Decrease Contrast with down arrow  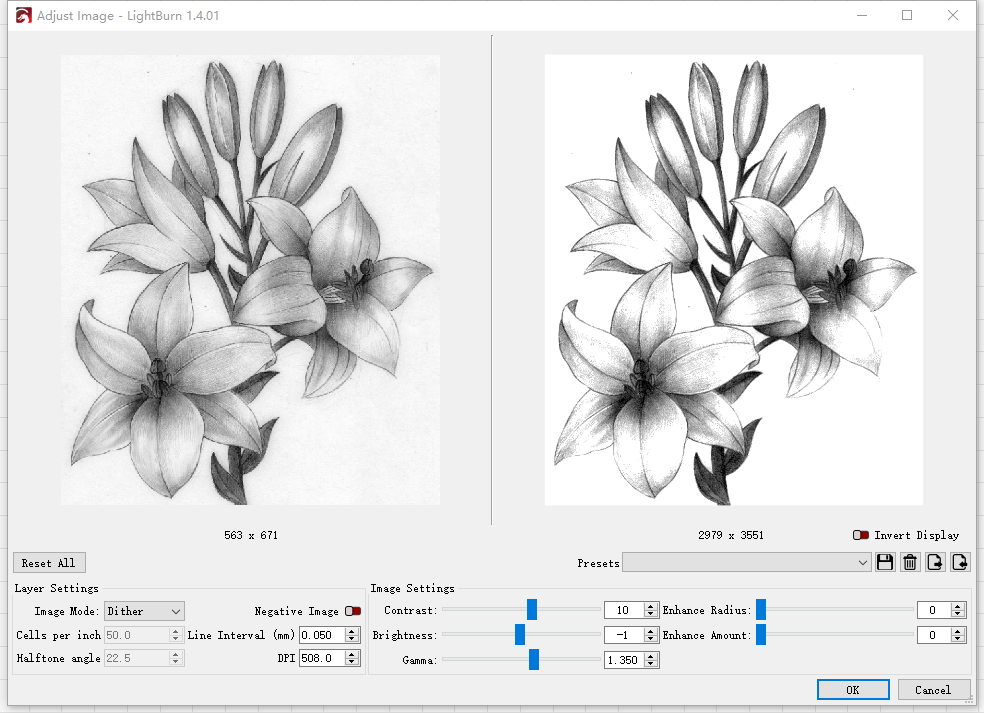pos(651,614)
